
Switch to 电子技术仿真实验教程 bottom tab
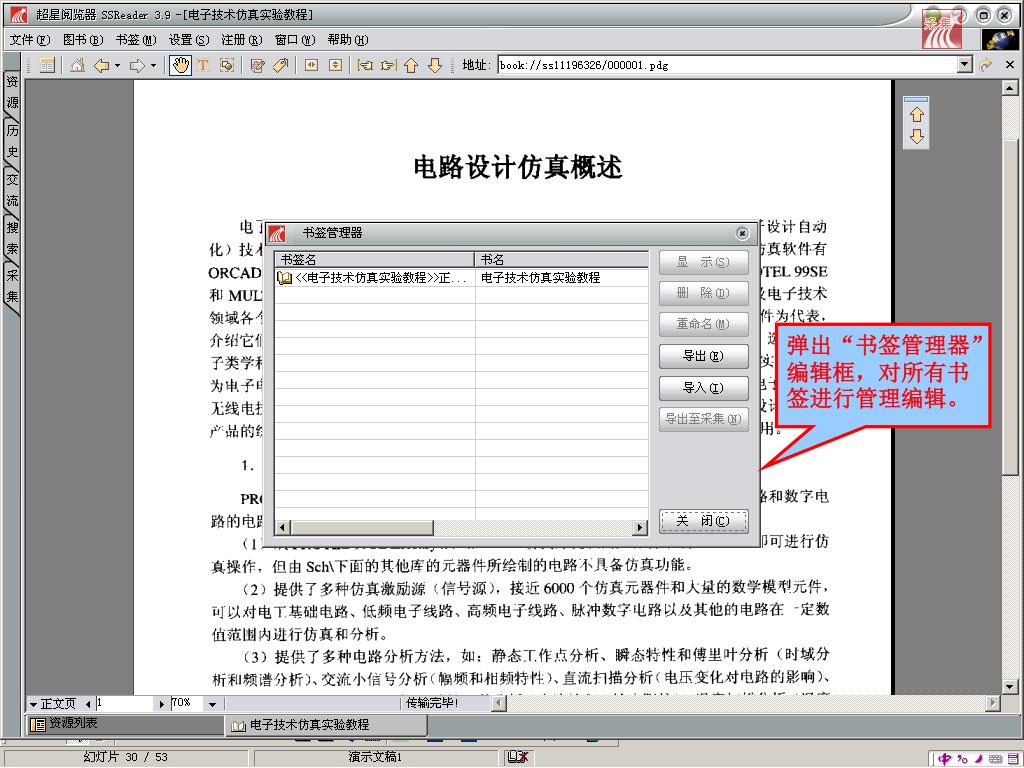coord(327,724)
